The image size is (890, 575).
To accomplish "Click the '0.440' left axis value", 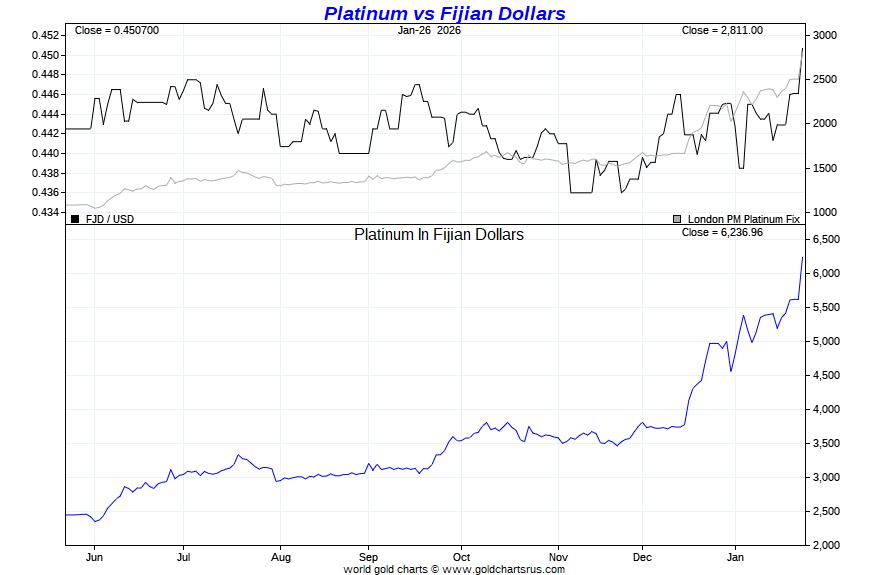I will [x=45, y=154].
